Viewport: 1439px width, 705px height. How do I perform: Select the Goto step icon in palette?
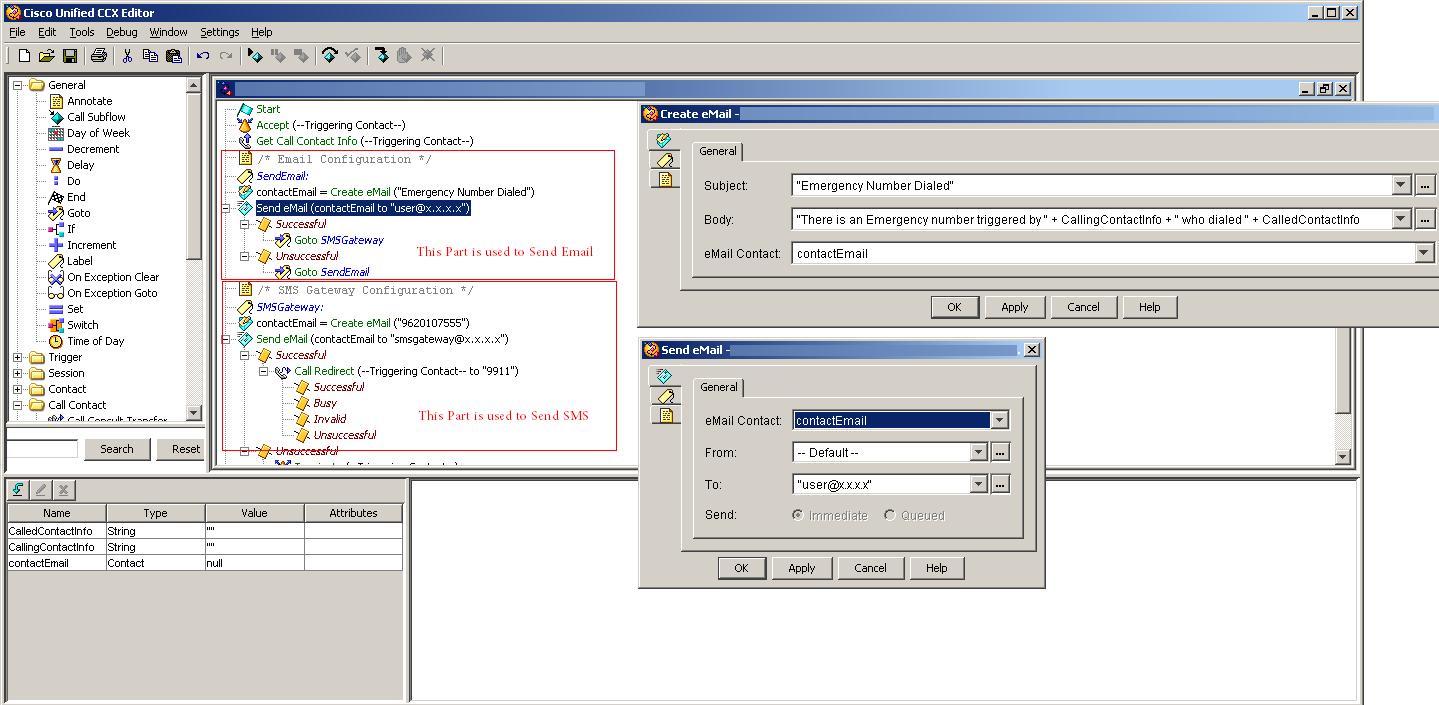click(56, 213)
